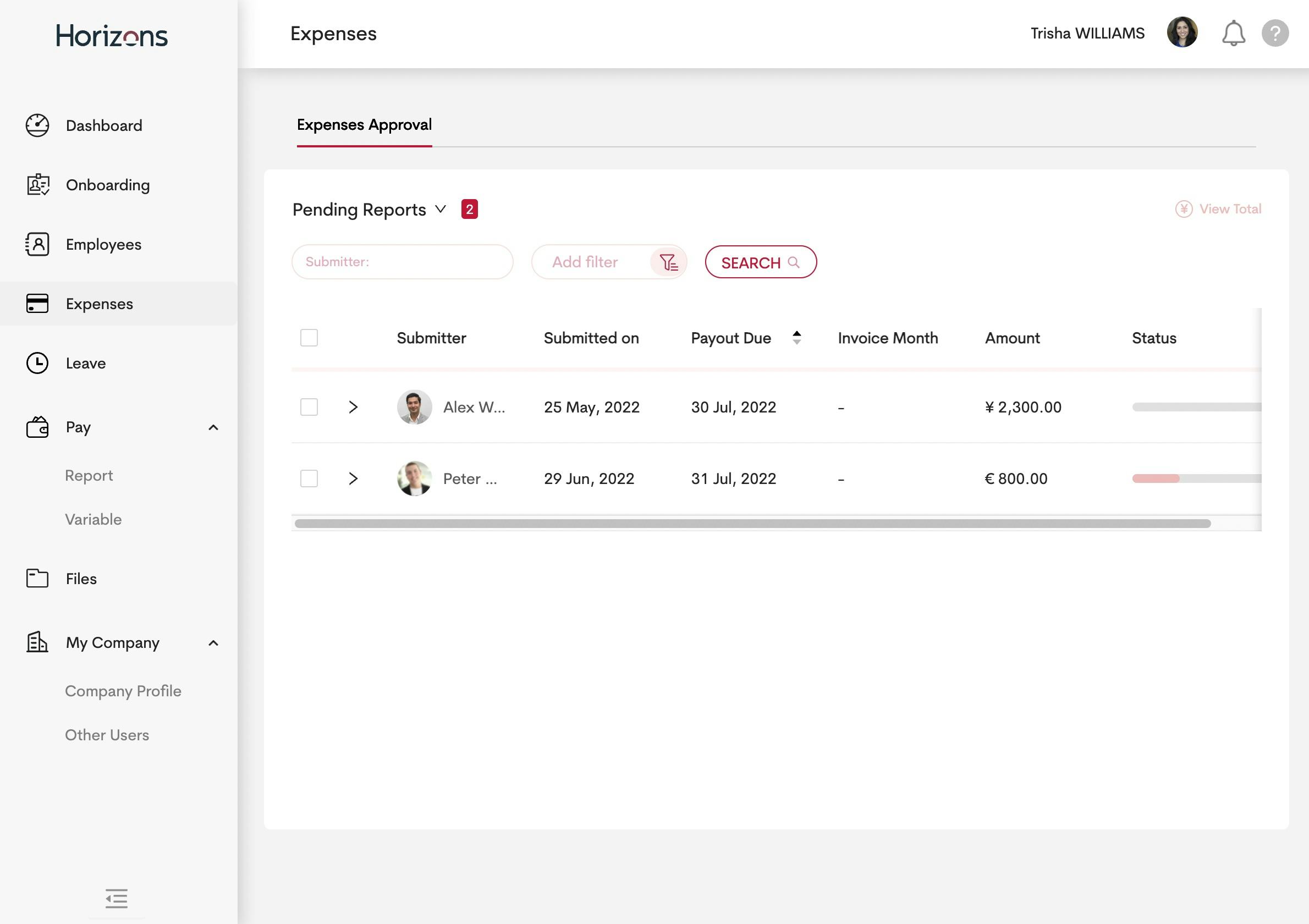
Task: Type in the Submitter input field
Action: 402,262
